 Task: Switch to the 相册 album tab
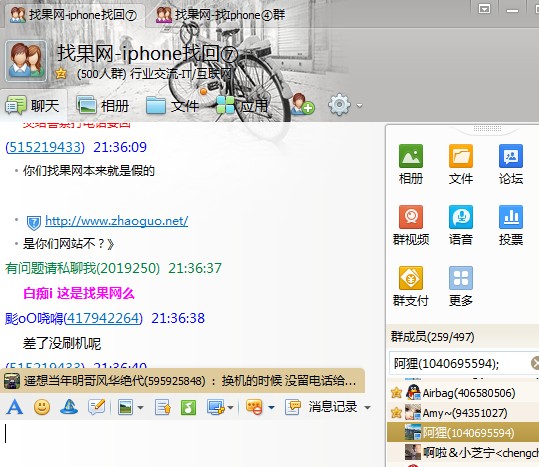click(x=102, y=105)
